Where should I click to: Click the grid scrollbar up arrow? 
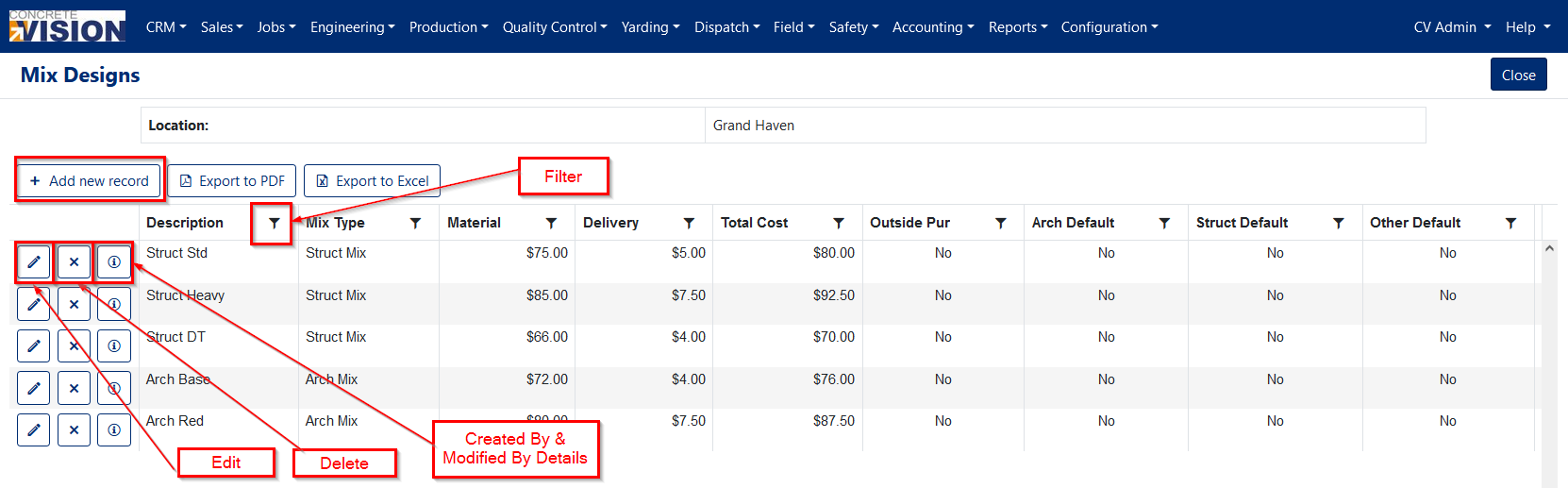[1549, 248]
